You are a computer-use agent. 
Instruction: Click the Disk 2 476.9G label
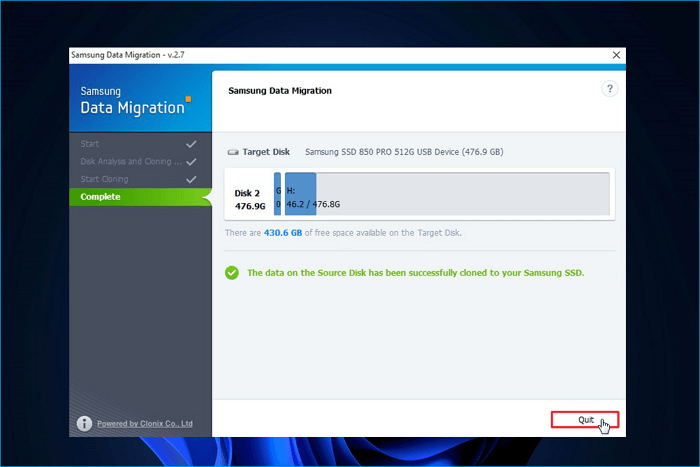click(x=250, y=199)
